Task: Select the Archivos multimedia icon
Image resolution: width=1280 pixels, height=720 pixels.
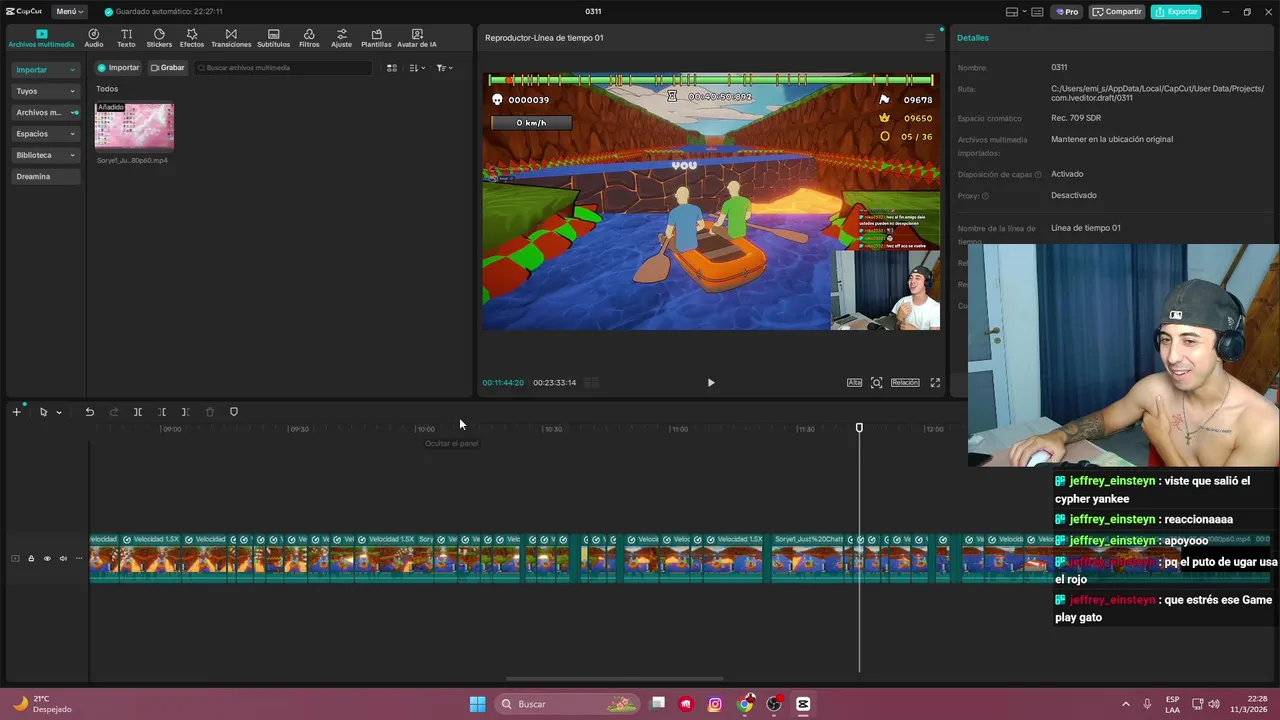Action: [41, 38]
